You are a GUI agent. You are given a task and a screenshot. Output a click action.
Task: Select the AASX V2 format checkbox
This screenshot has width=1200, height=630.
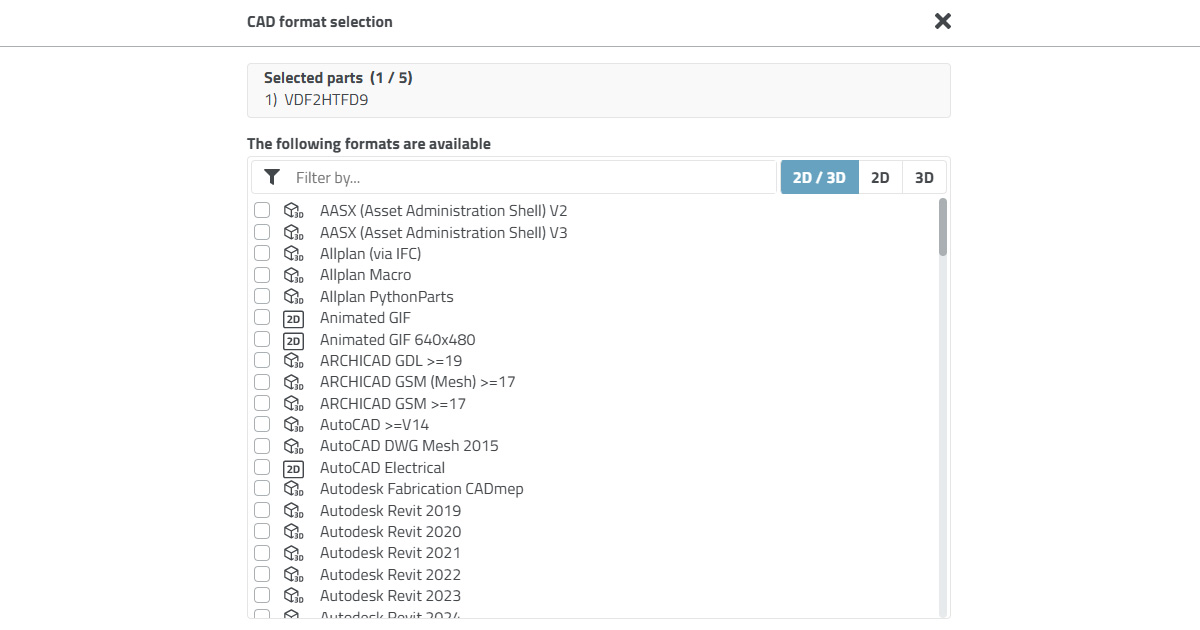pyautogui.click(x=262, y=211)
